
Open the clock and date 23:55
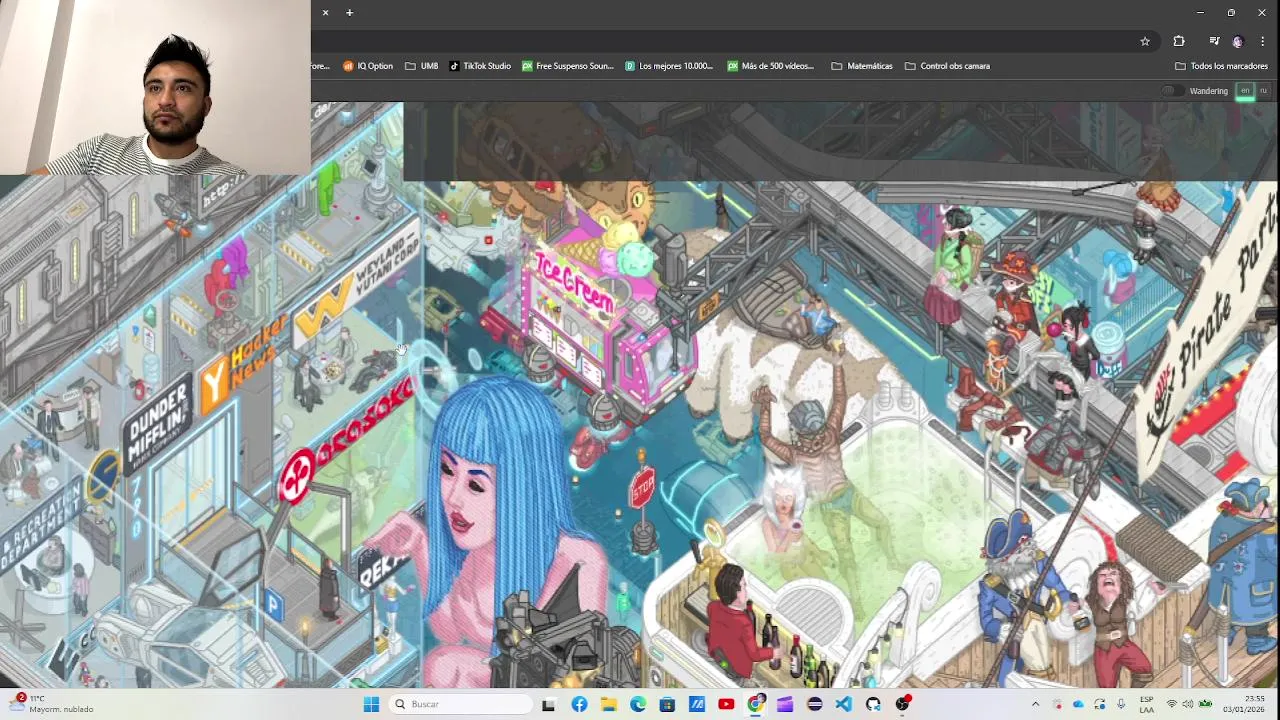(1243, 704)
